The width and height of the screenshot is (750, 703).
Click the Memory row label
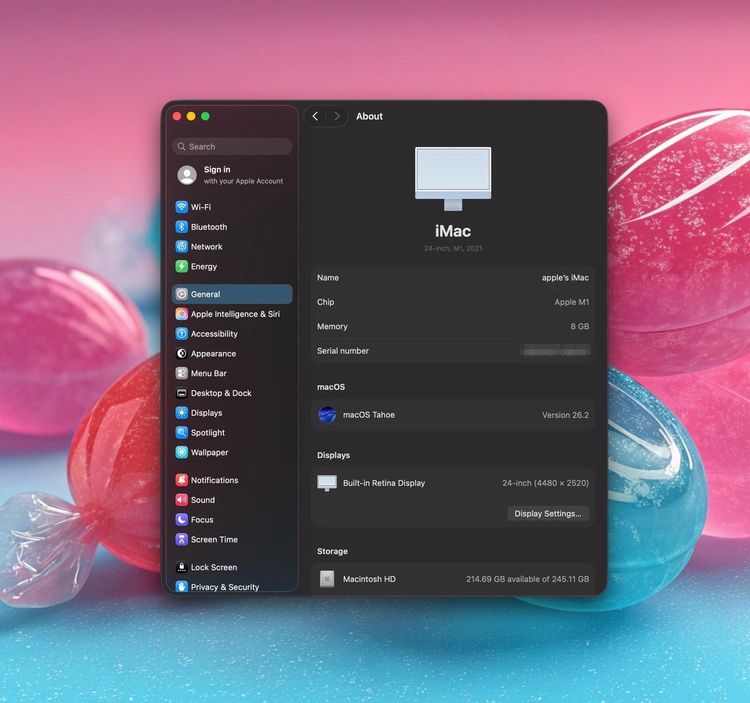pyautogui.click(x=332, y=326)
